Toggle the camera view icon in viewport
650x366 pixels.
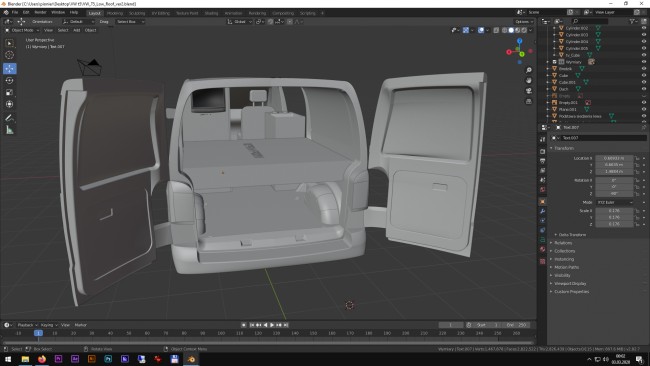coord(529,91)
